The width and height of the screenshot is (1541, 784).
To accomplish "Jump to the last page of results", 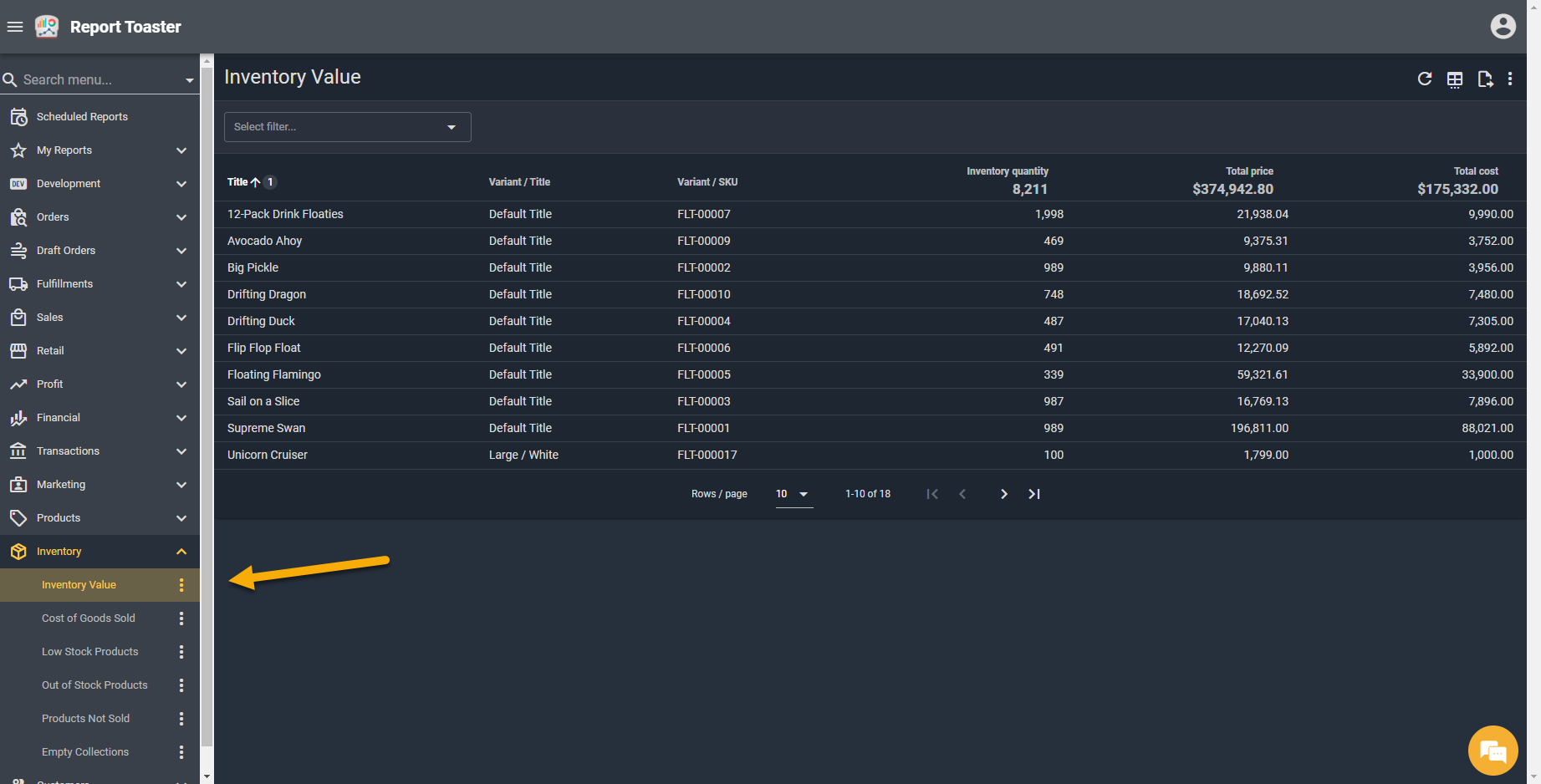I will click(x=1034, y=494).
